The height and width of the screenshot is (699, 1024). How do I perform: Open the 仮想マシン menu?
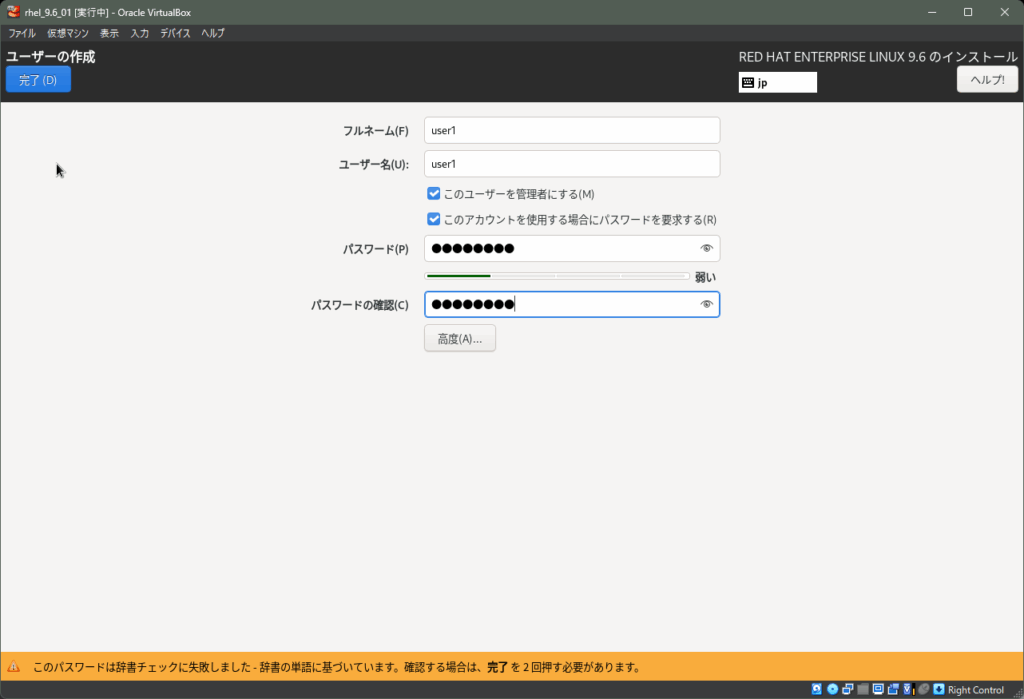pyautogui.click(x=67, y=33)
